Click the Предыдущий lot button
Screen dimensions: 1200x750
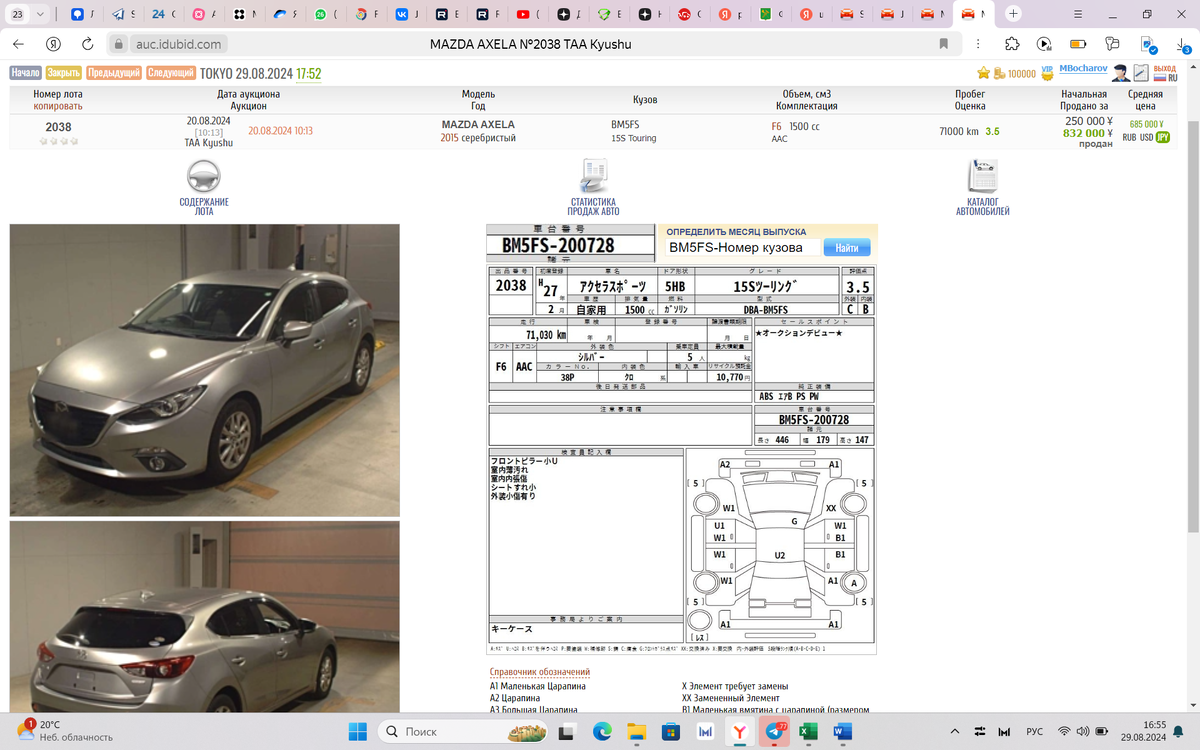click(113, 73)
